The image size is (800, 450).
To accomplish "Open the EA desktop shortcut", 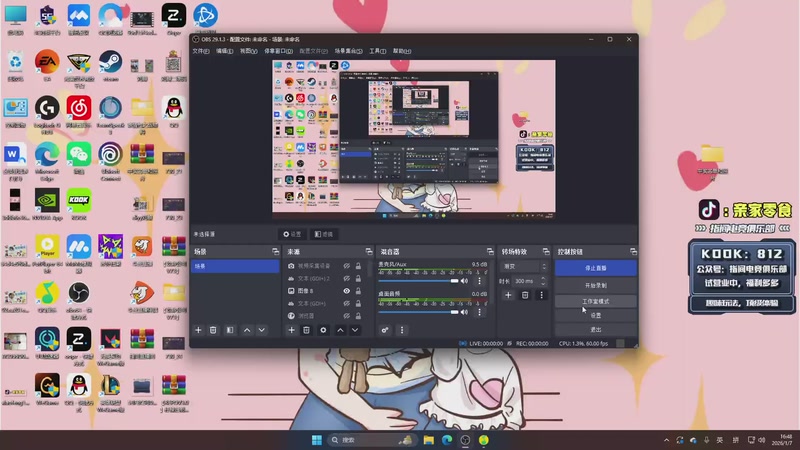I will click(x=47, y=66).
